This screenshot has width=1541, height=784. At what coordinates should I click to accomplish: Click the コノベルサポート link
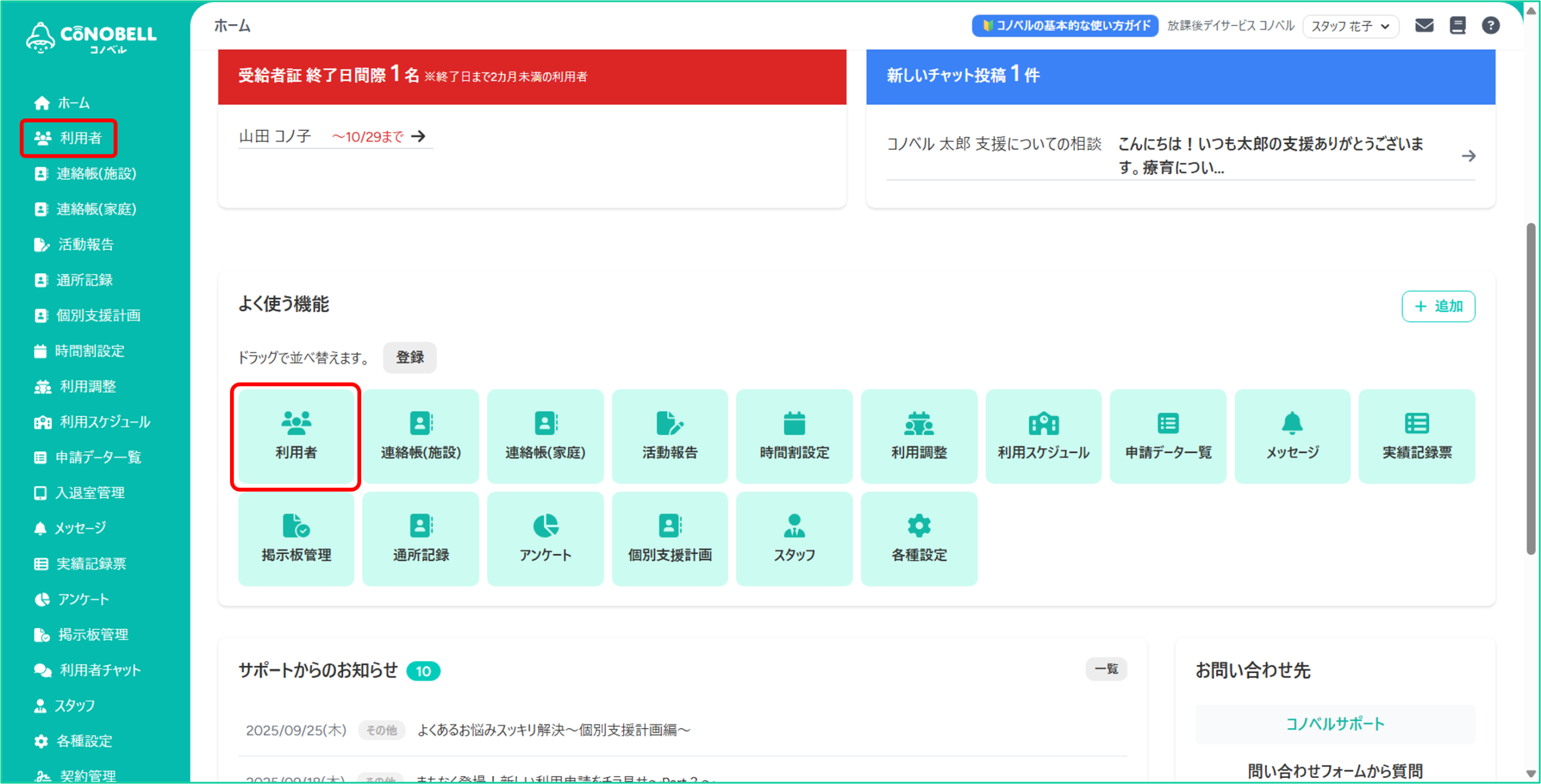tap(1335, 724)
